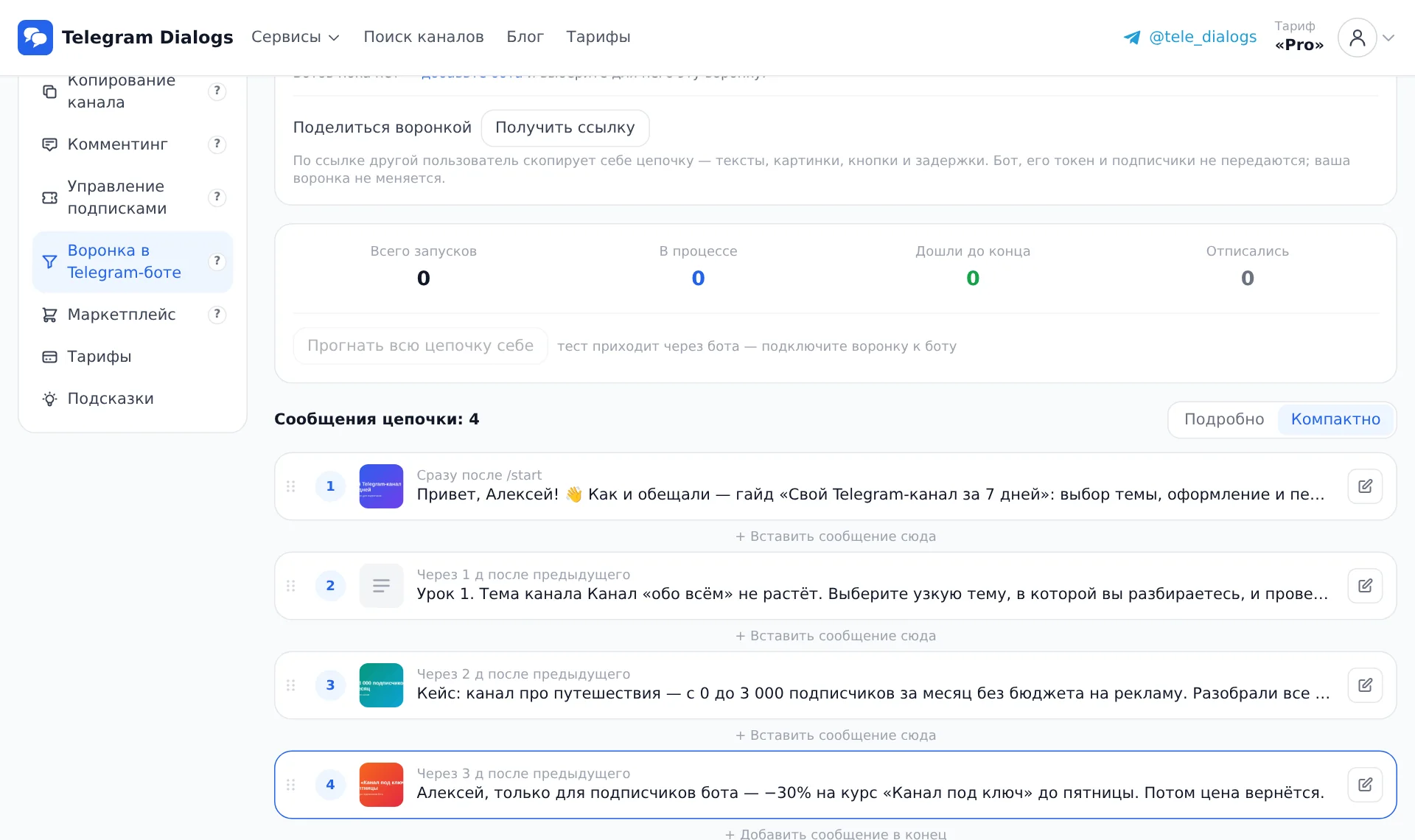Click drag handle of message 1
This screenshot has height=840, width=1415.
pos(291,486)
